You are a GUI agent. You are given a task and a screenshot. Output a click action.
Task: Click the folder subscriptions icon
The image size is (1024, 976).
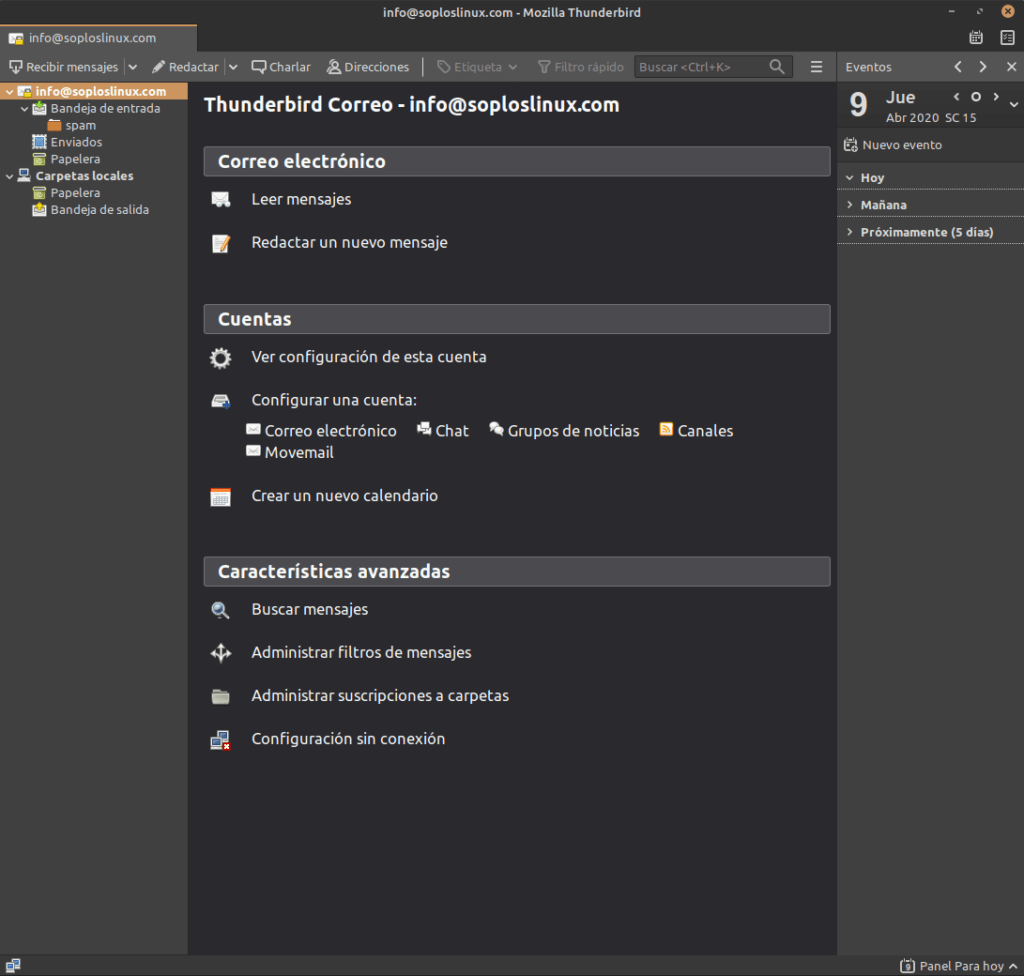[221, 696]
